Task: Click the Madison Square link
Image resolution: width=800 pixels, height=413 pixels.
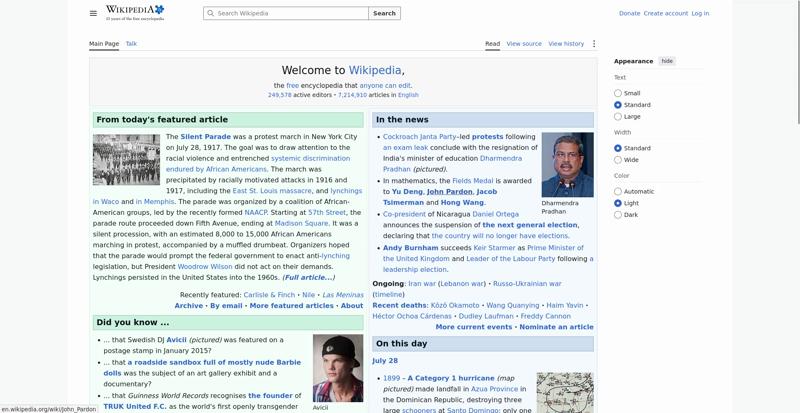Action: [x=302, y=224]
